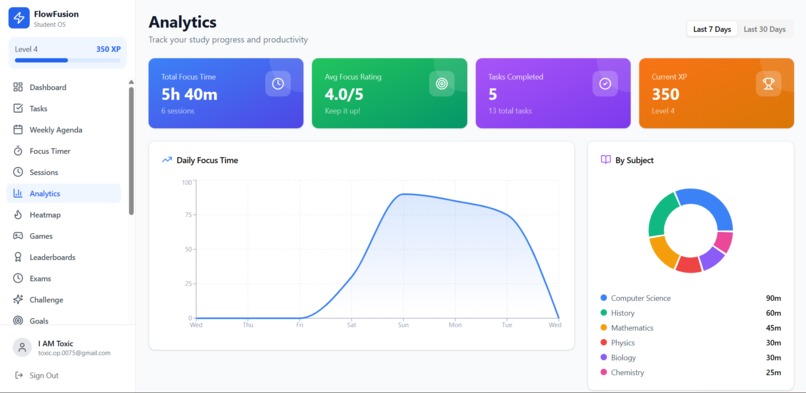Go to Games section
806x393 pixels.
pyautogui.click(x=64, y=236)
